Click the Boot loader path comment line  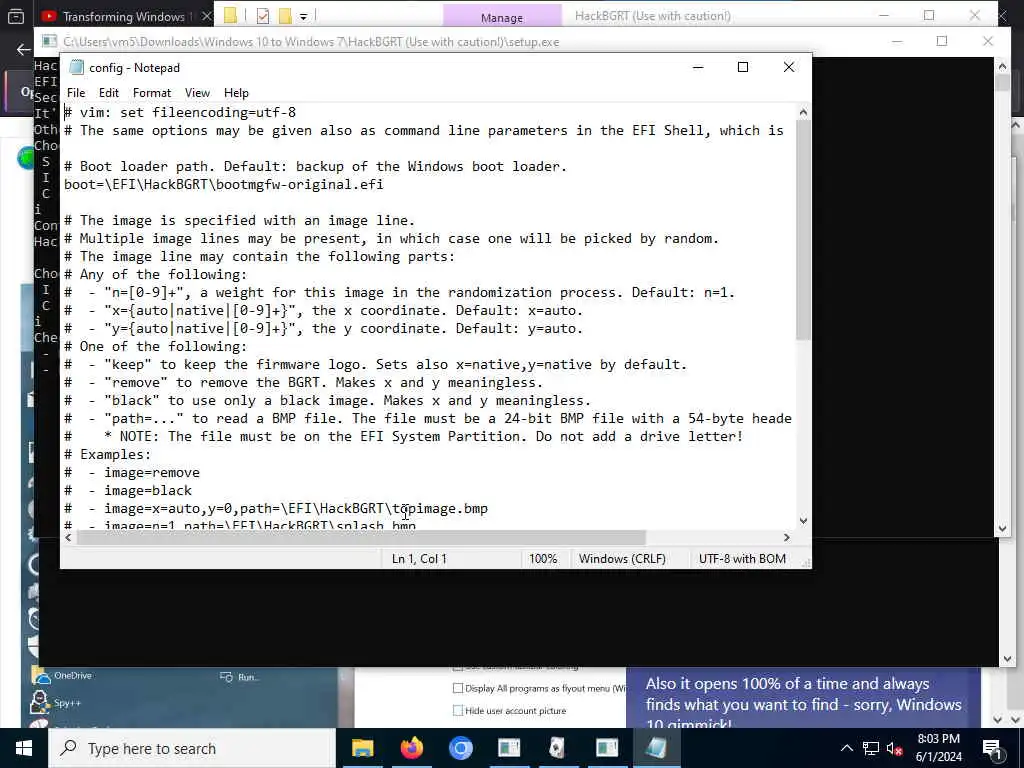(x=315, y=167)
